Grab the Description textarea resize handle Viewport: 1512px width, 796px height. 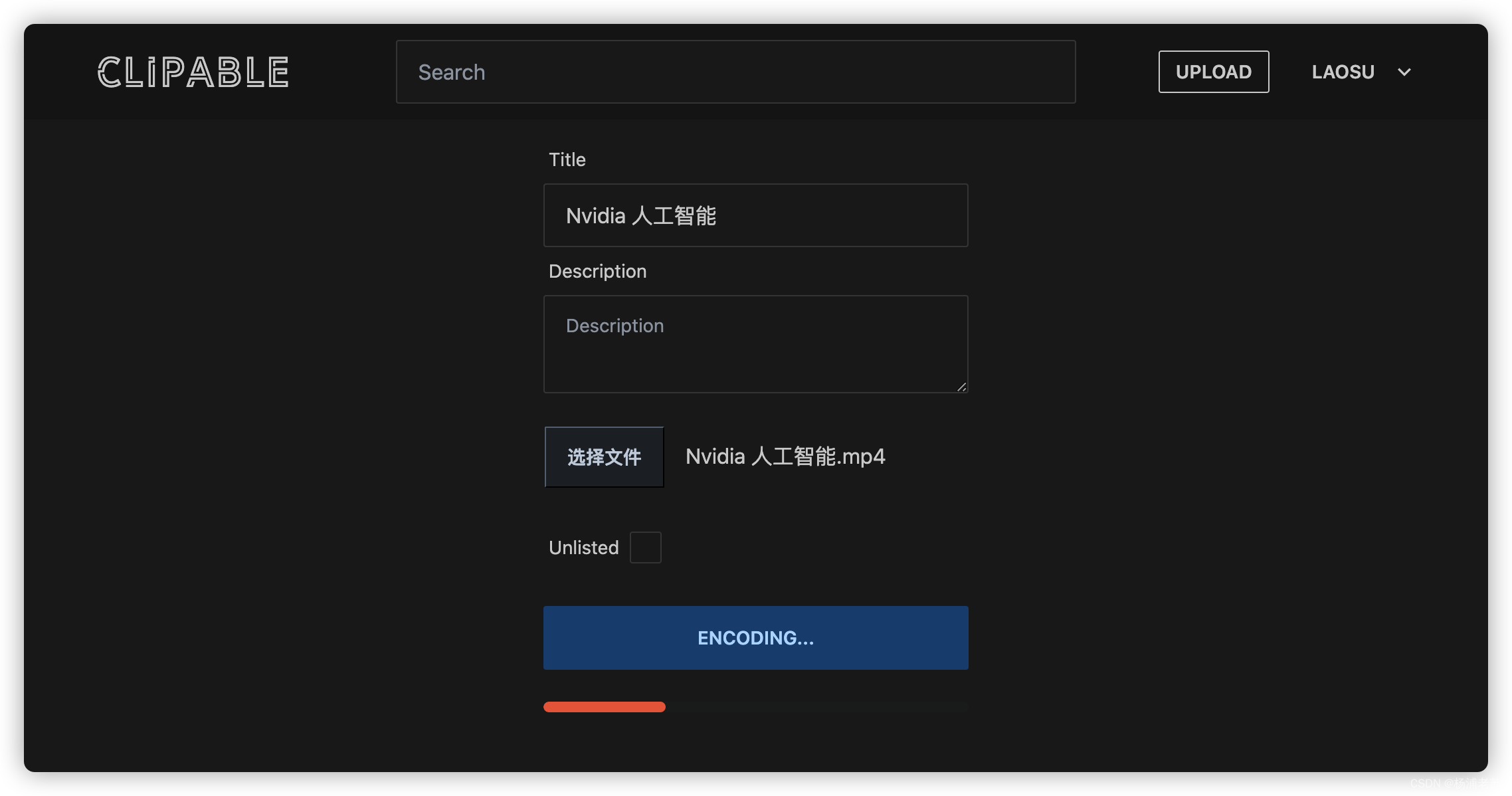coord(961,387)
